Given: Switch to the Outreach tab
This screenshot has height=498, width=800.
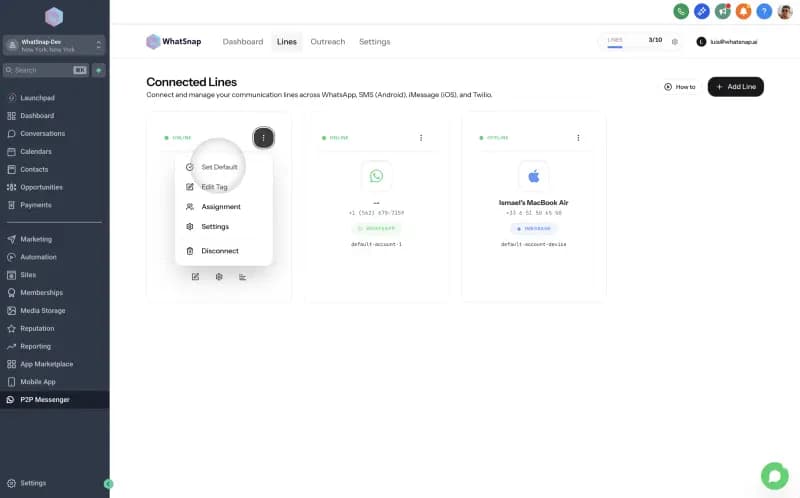Looking at the screenshot, I should (328, 42).
